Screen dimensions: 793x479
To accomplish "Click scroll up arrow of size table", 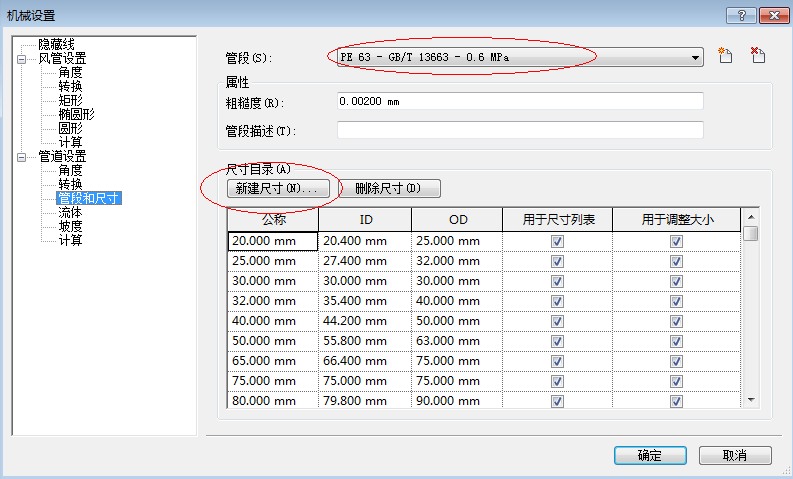I will pyautogui.click(x=751, y=217).
